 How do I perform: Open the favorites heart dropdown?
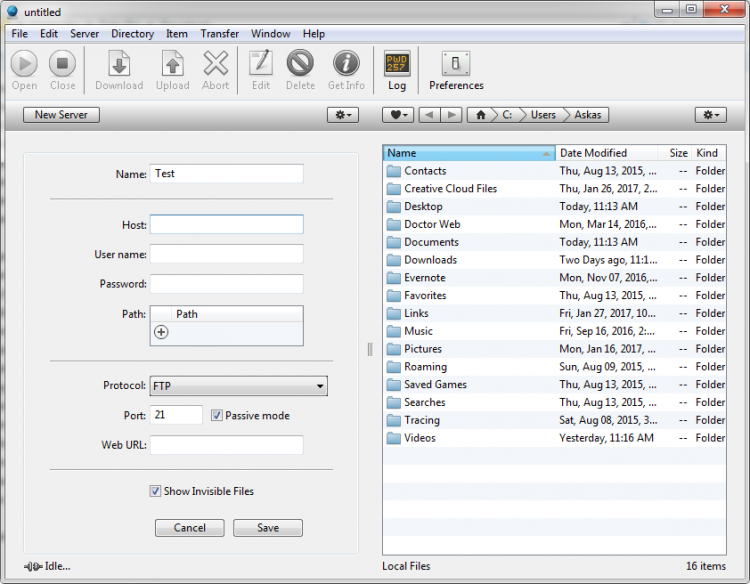(x=398, y=115)
